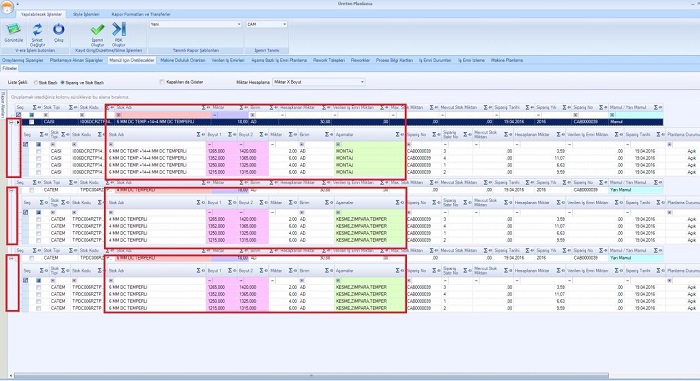Open the Style İşlemleri ribbon tab
This screenshot has width=700, height=381.
[86, 14]
